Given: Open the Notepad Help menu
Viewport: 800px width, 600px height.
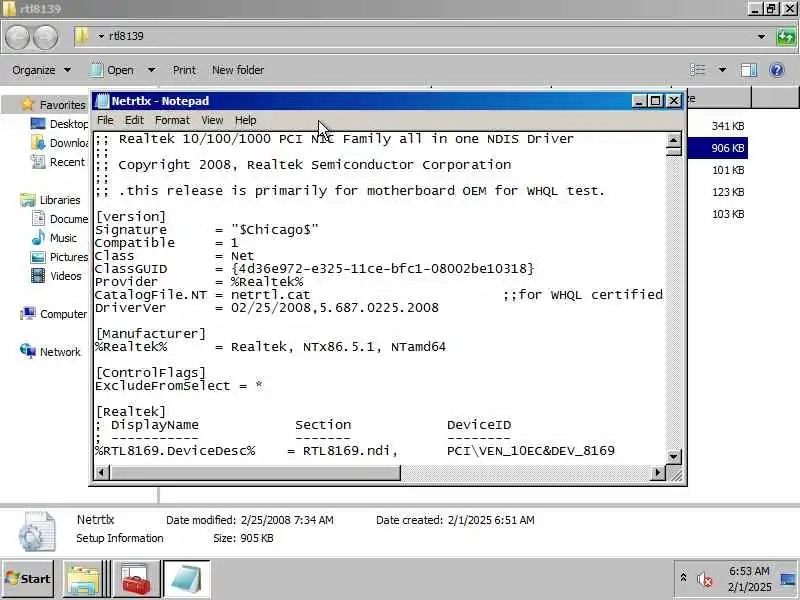Looking at the screenshot, I should coord(245,120).
